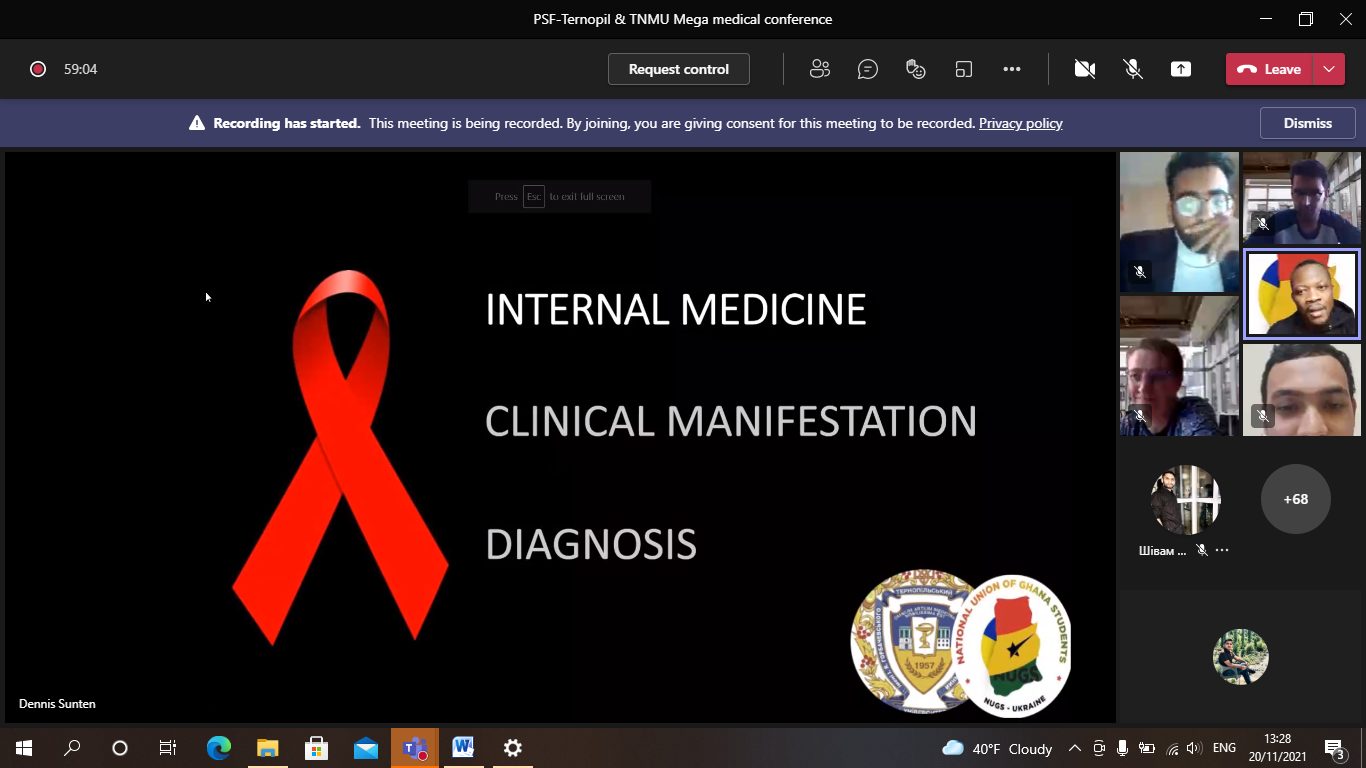The width and height of the screenshot is (1366, 768).
Task: Open the reactions and raise hand icon
Action: coord(915,69)
